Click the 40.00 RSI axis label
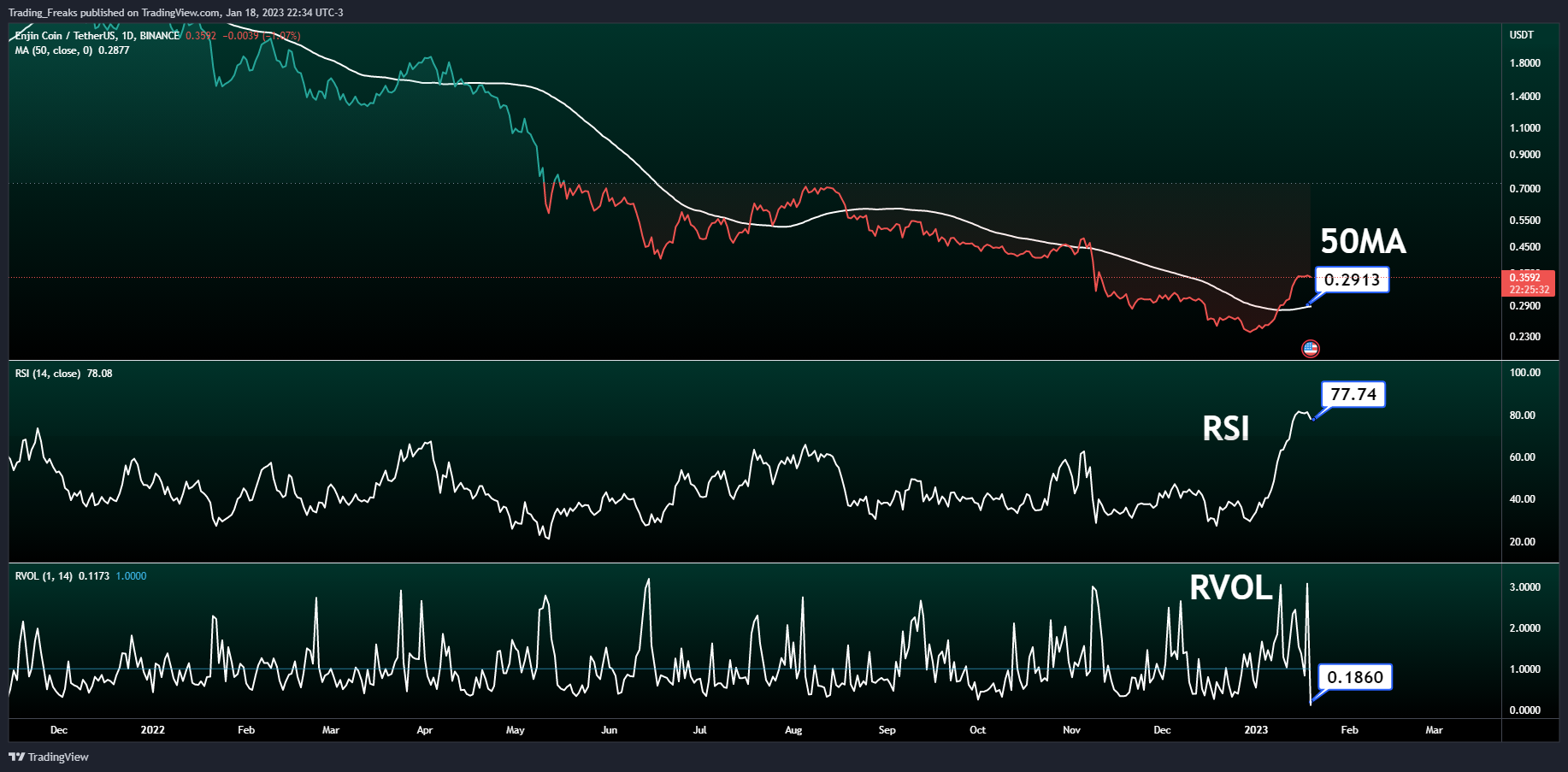Viewport: 1568px width, 772px height. pos(1523,499)
